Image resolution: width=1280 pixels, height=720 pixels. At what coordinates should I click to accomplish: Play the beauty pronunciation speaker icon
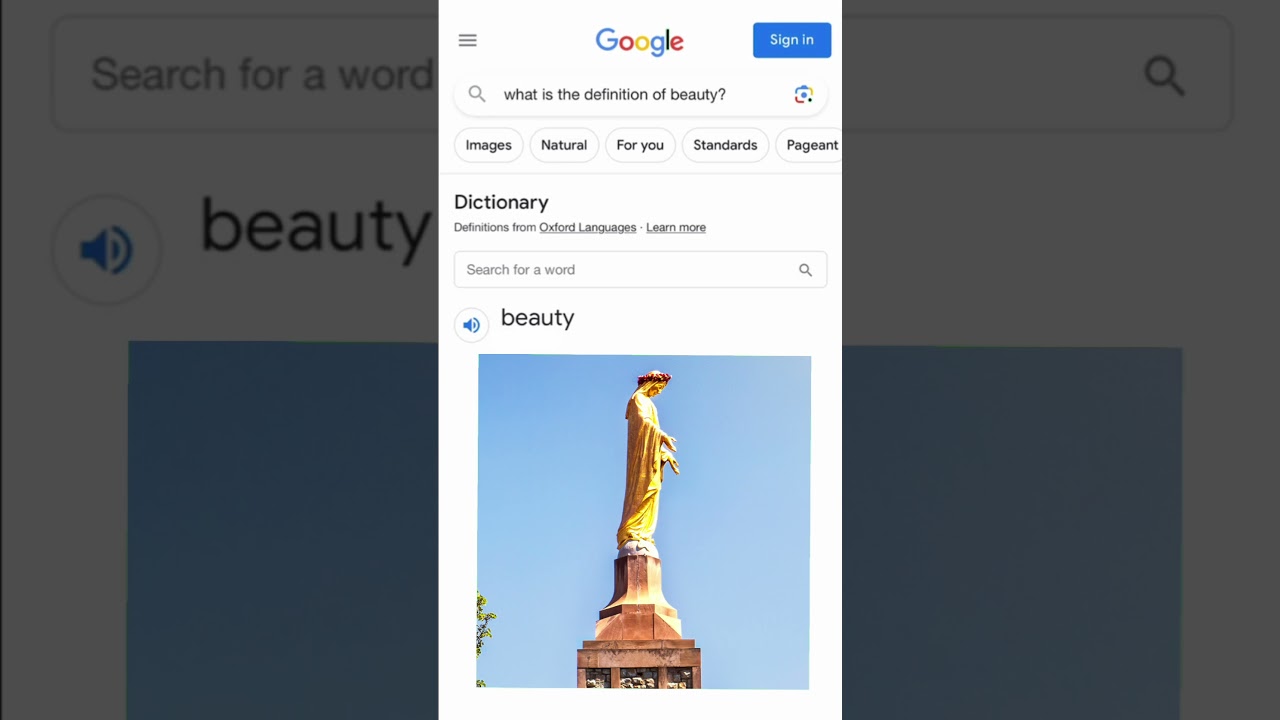tap(471, 325)
